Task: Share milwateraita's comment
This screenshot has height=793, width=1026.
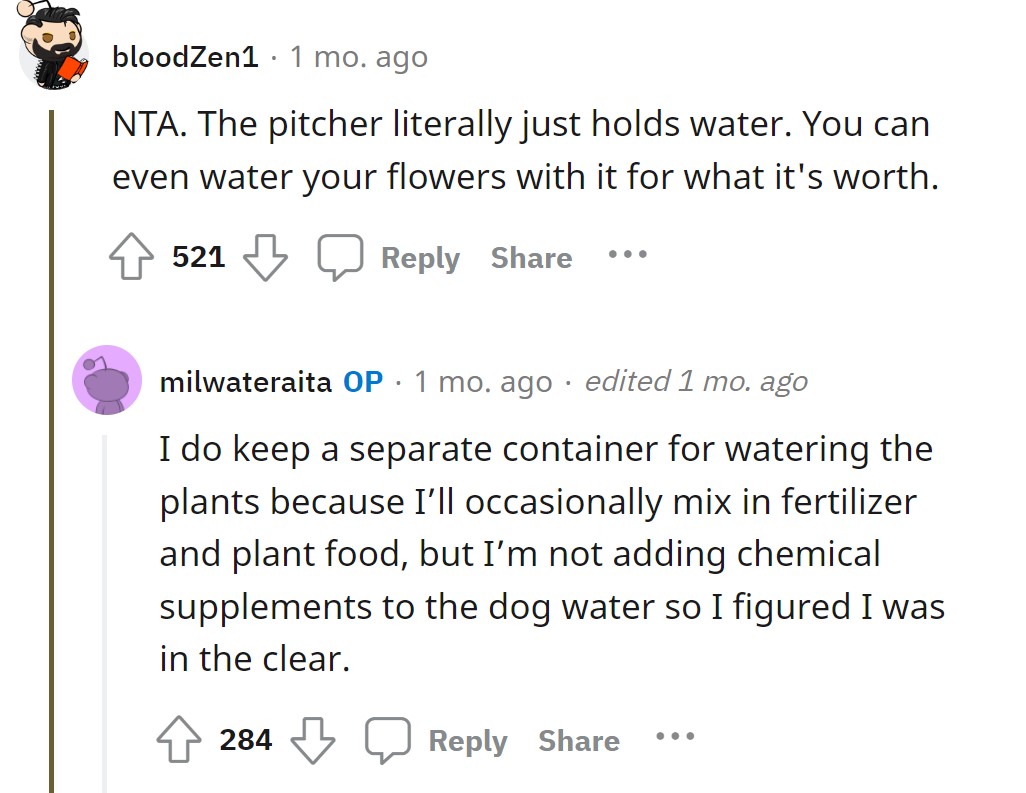Action: (579, 741)
